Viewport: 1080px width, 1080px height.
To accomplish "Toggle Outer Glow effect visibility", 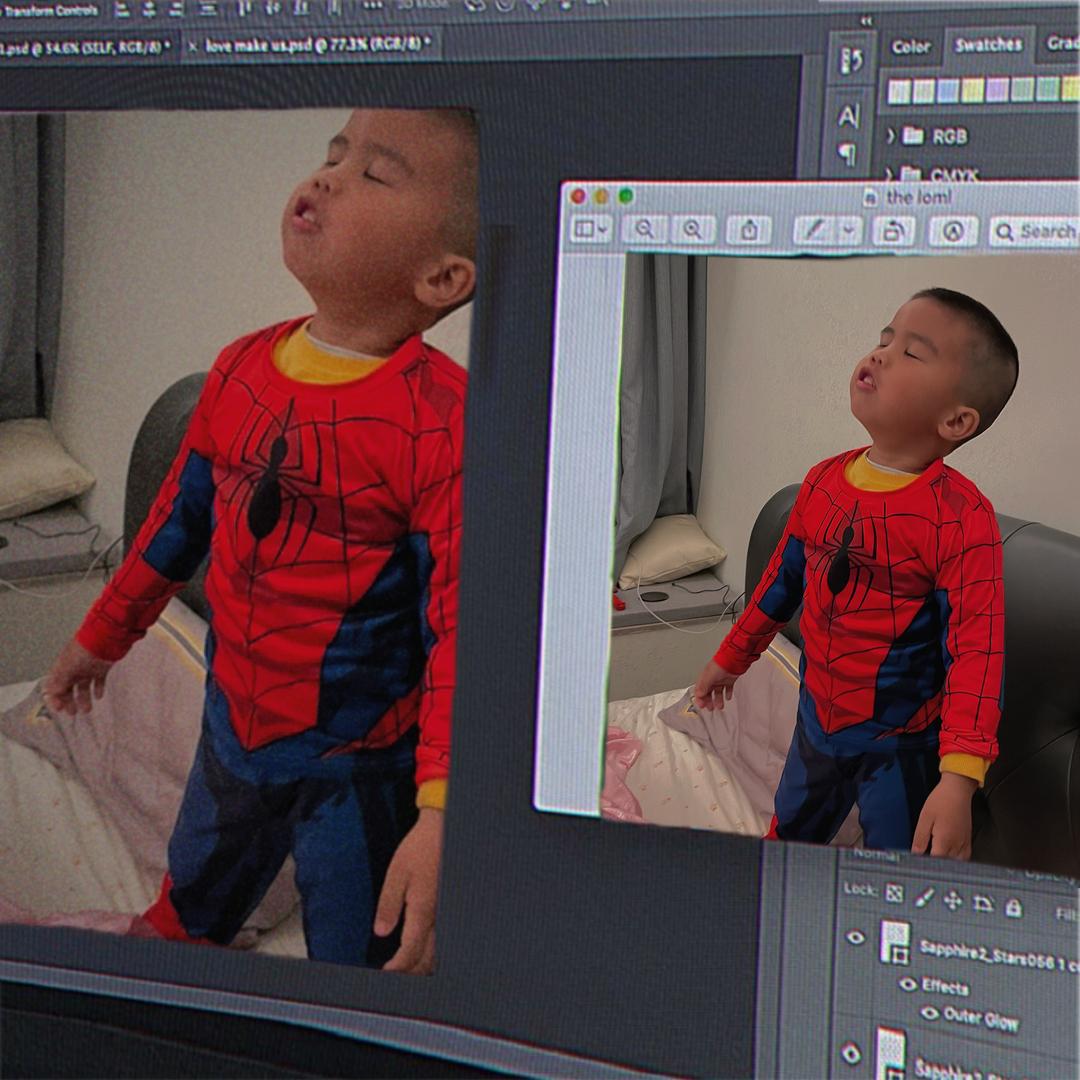I will click(929, 1013).
